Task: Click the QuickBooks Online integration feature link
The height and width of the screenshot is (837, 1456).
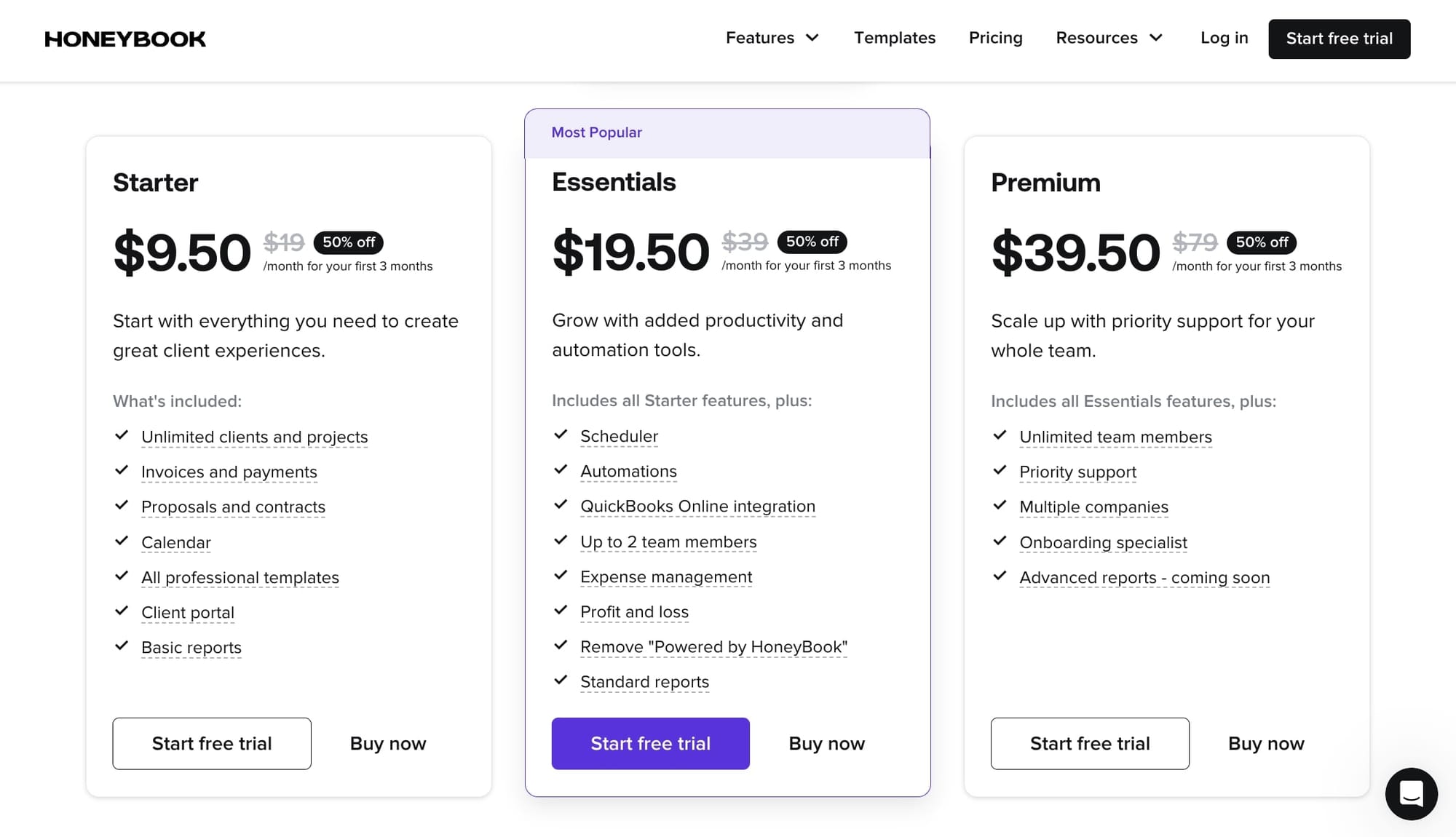Action: (x=697, y=506)
